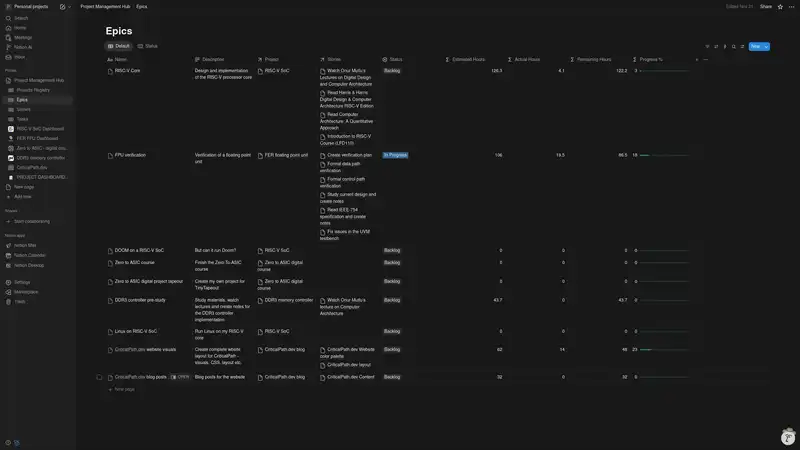Open the Notion AI assistant face button
Viewport: 800px width, 450px height.
[788, 437]
